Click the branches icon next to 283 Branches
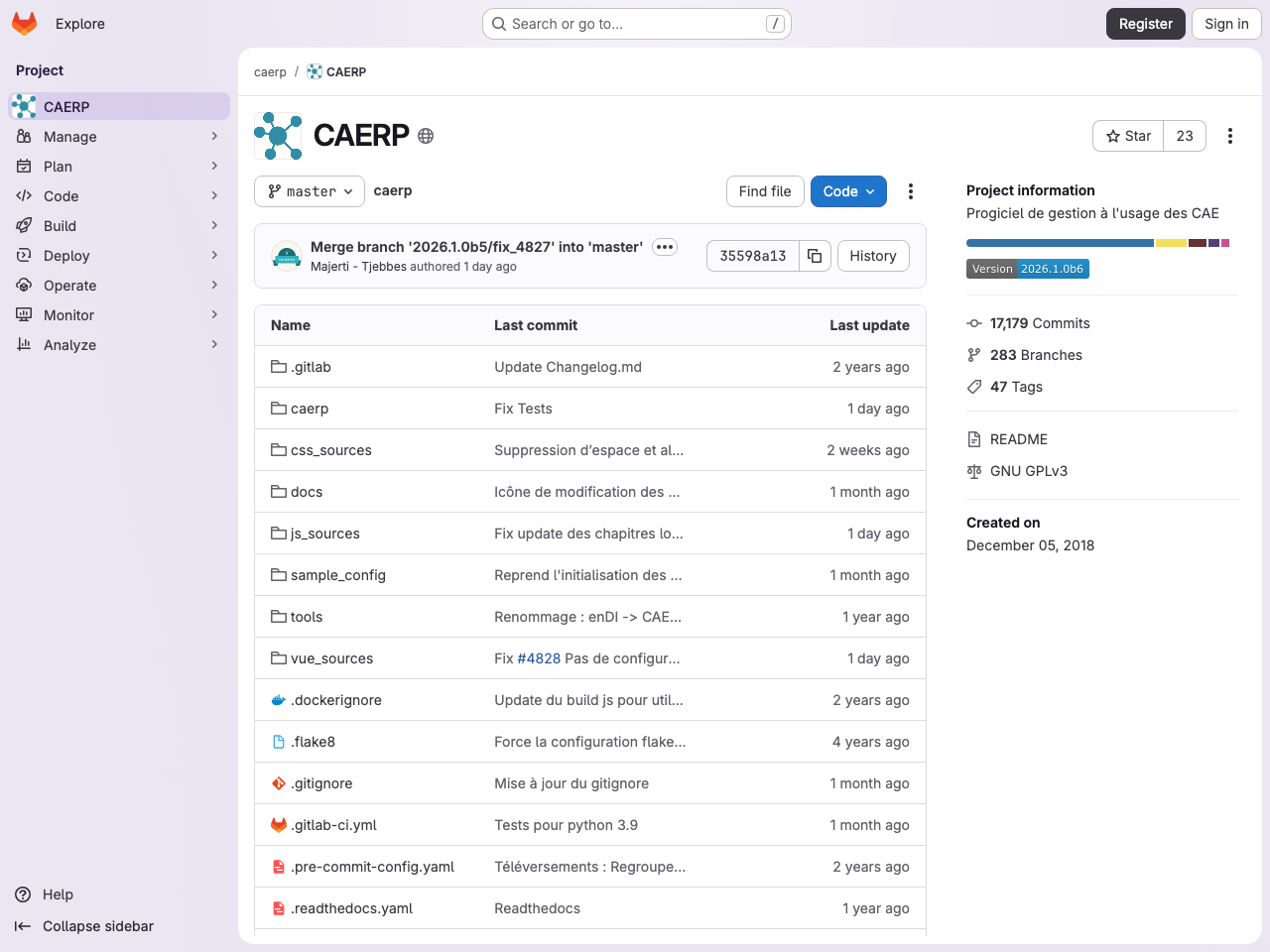The width and height of the screenshot is (1270, 952). point(973,354)
